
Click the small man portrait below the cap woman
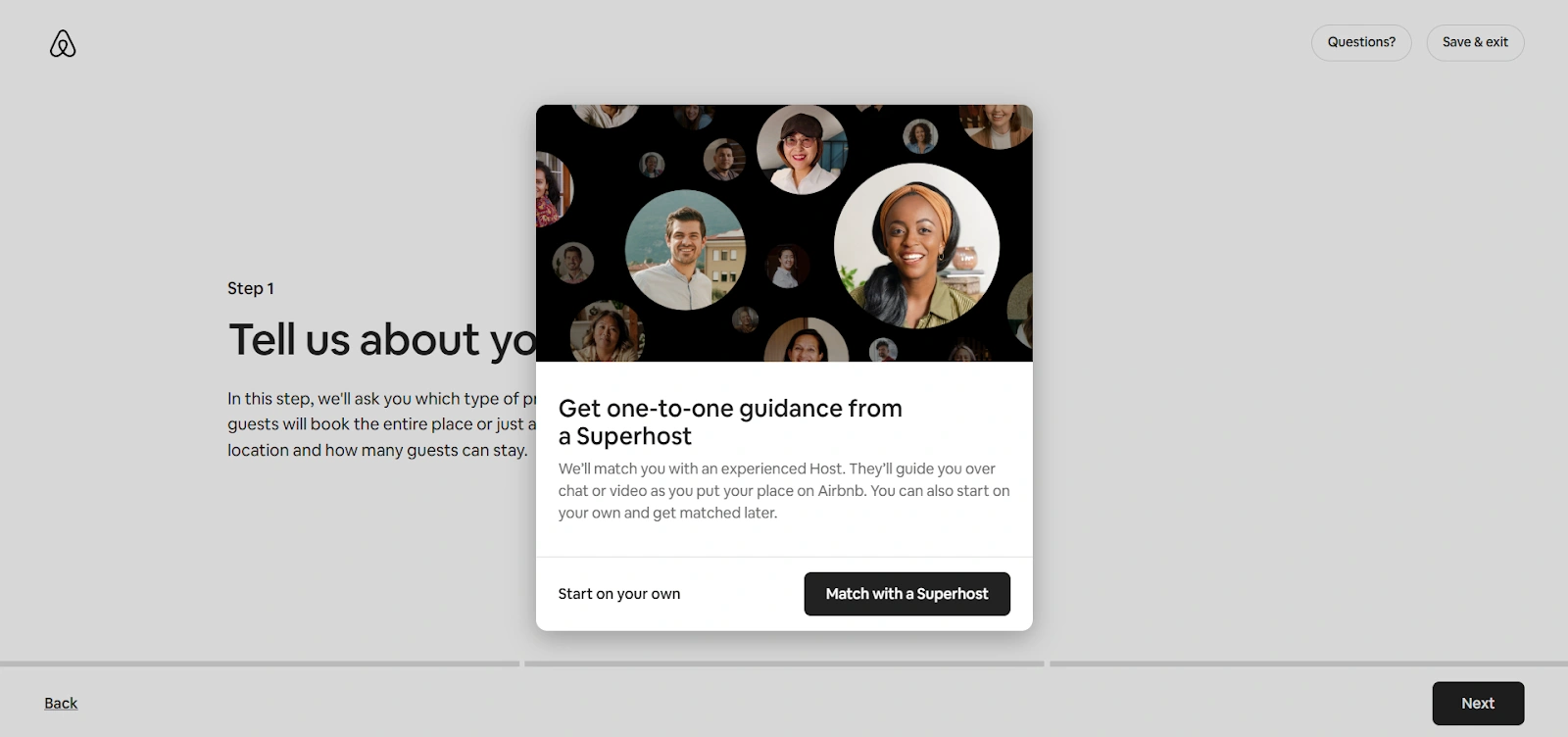[786, 266]
